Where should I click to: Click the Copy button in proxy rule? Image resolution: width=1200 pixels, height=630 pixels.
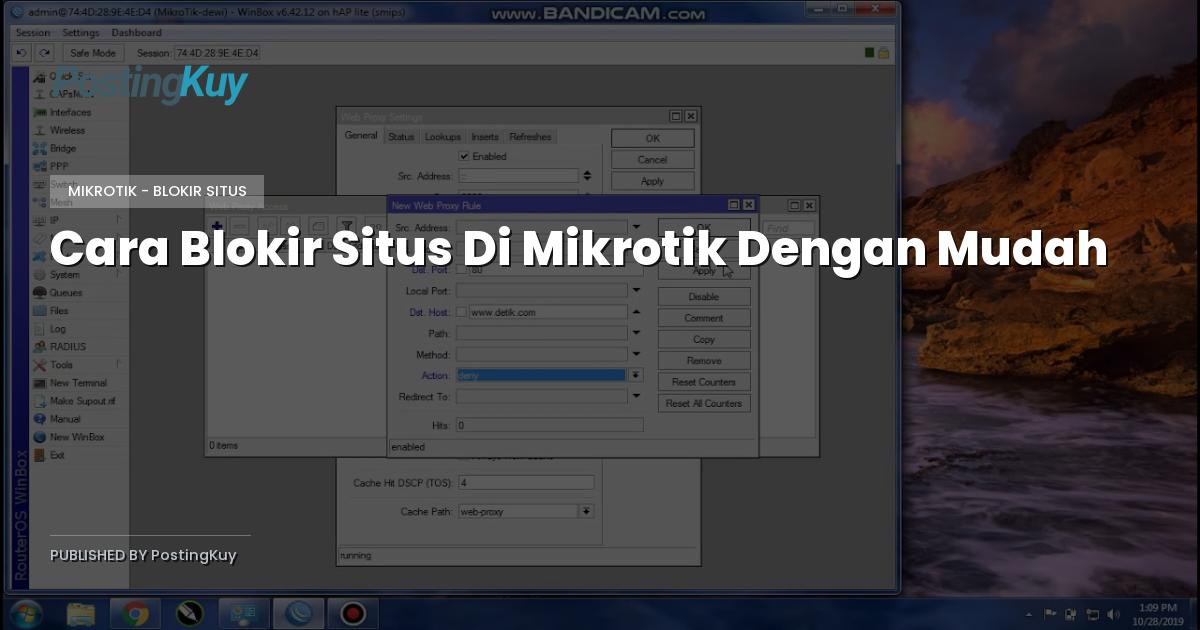(x=704, y=340)
